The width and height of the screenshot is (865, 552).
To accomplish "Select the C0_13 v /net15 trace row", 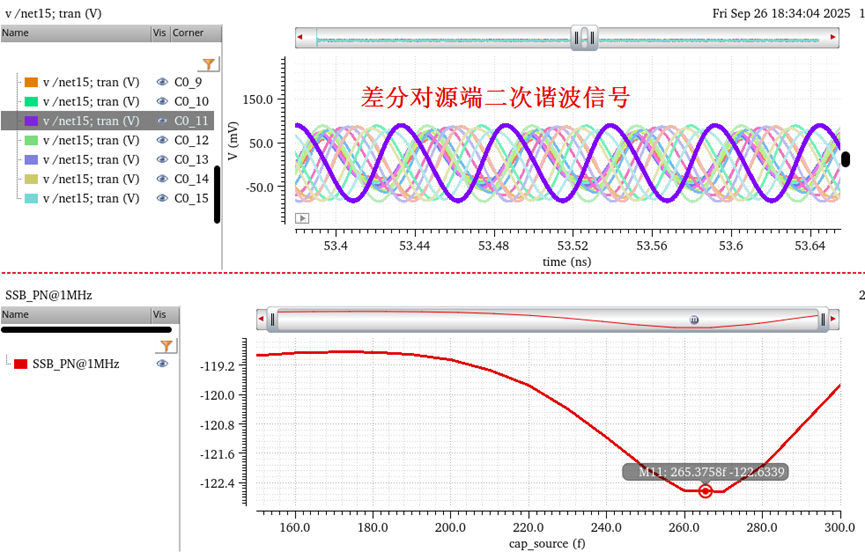I will [90, 159].
